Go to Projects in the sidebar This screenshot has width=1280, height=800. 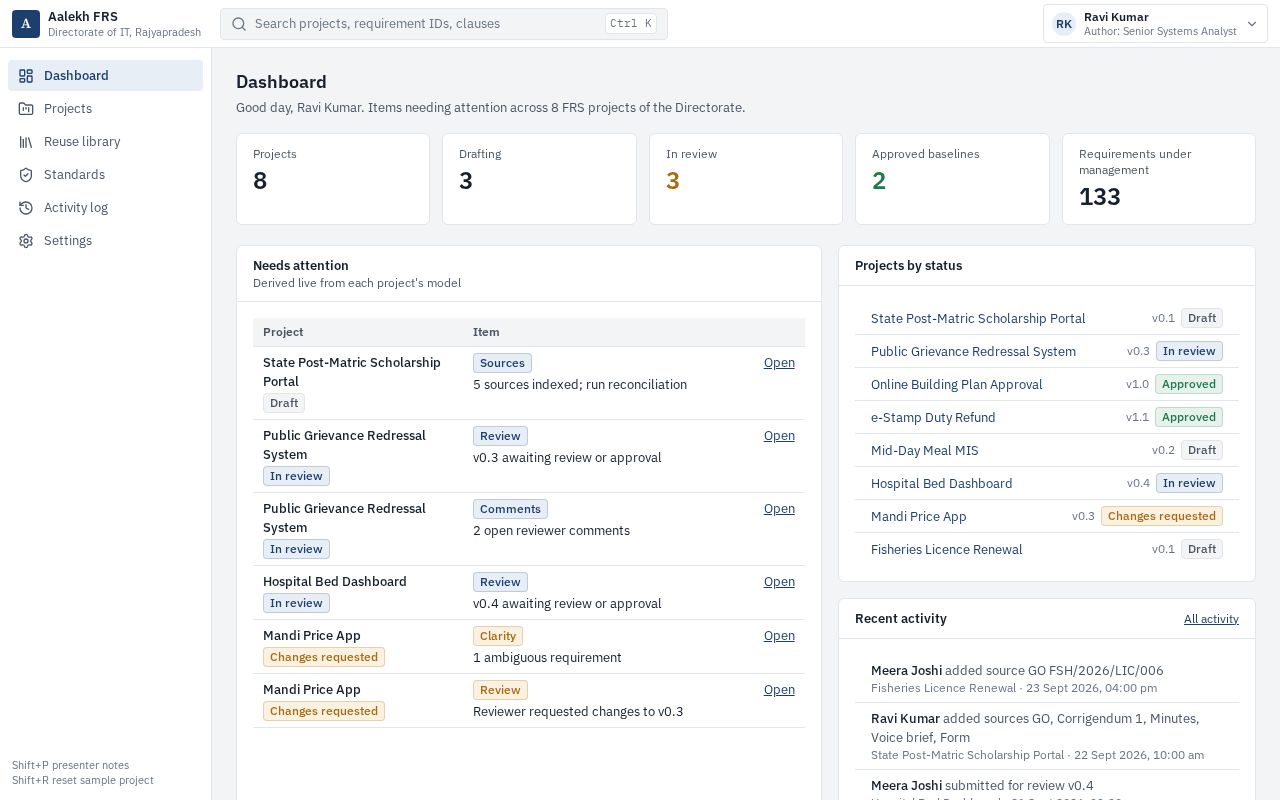(105, 109)
